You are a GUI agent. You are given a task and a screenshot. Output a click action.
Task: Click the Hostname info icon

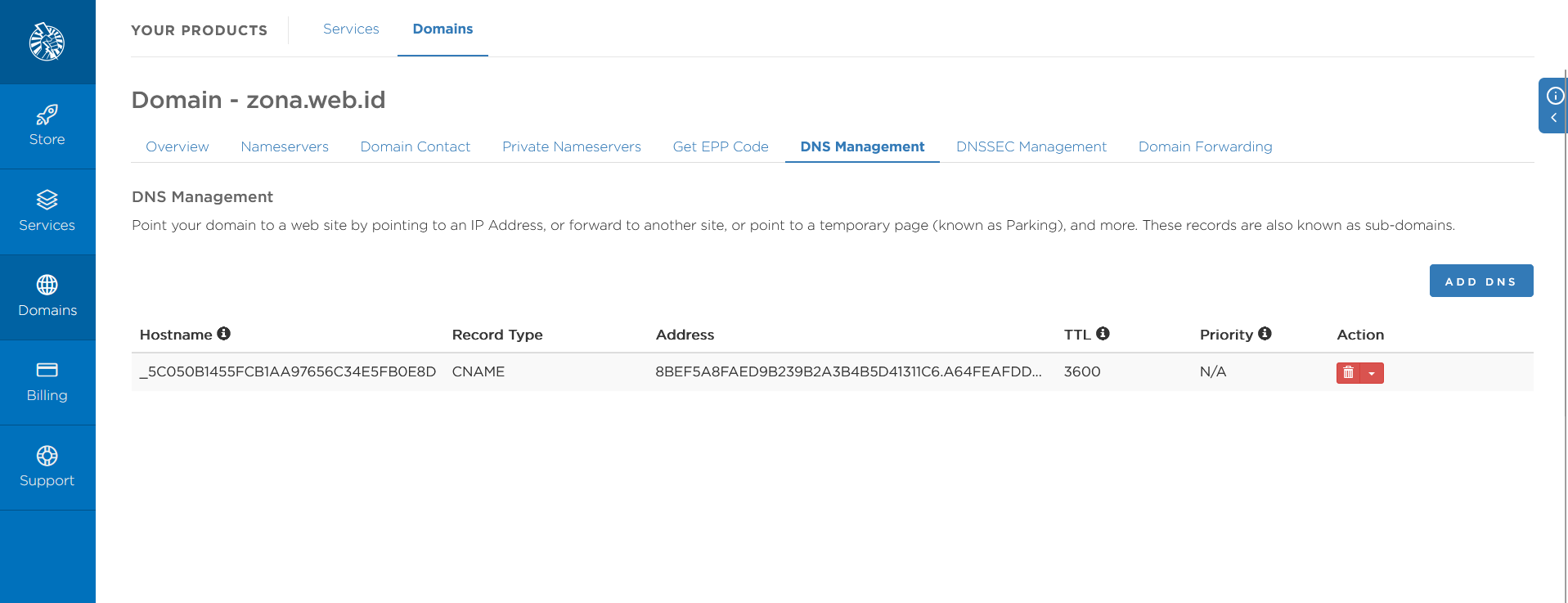tap(224, 334)
